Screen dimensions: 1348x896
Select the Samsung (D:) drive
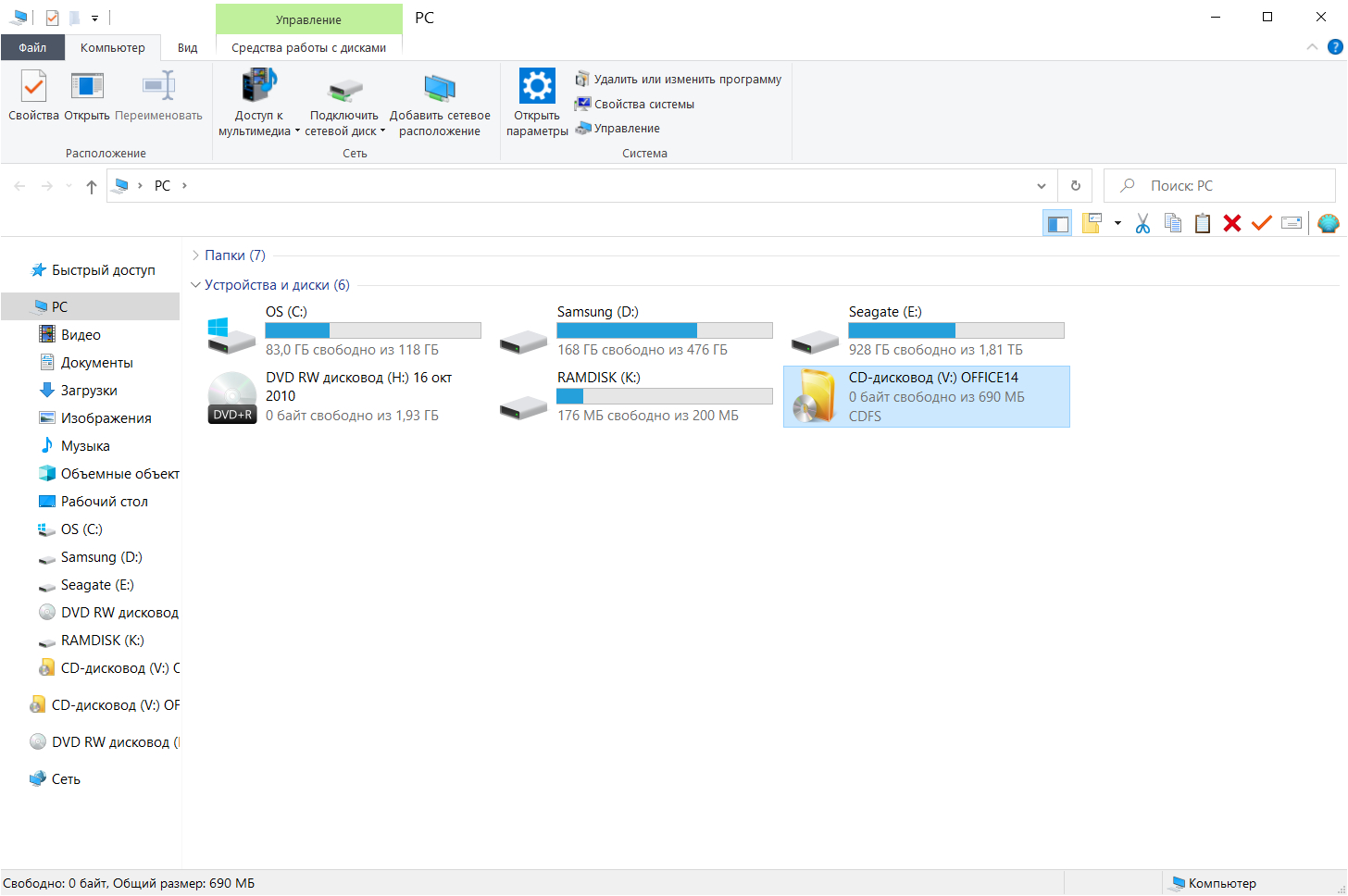pyautogui.click(x=635, y=330)
